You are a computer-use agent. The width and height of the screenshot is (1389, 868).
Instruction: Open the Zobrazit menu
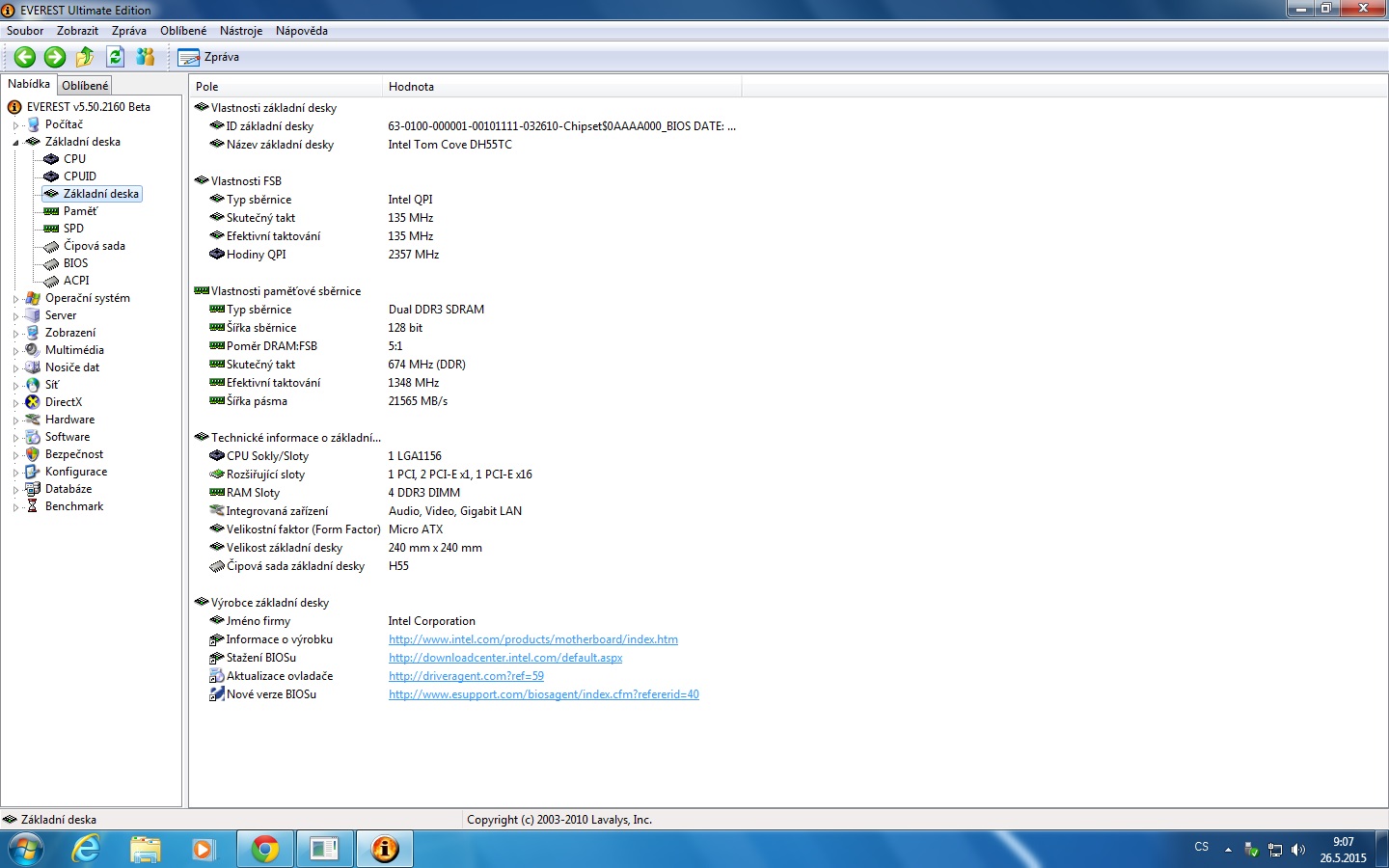tap(77, 31)
